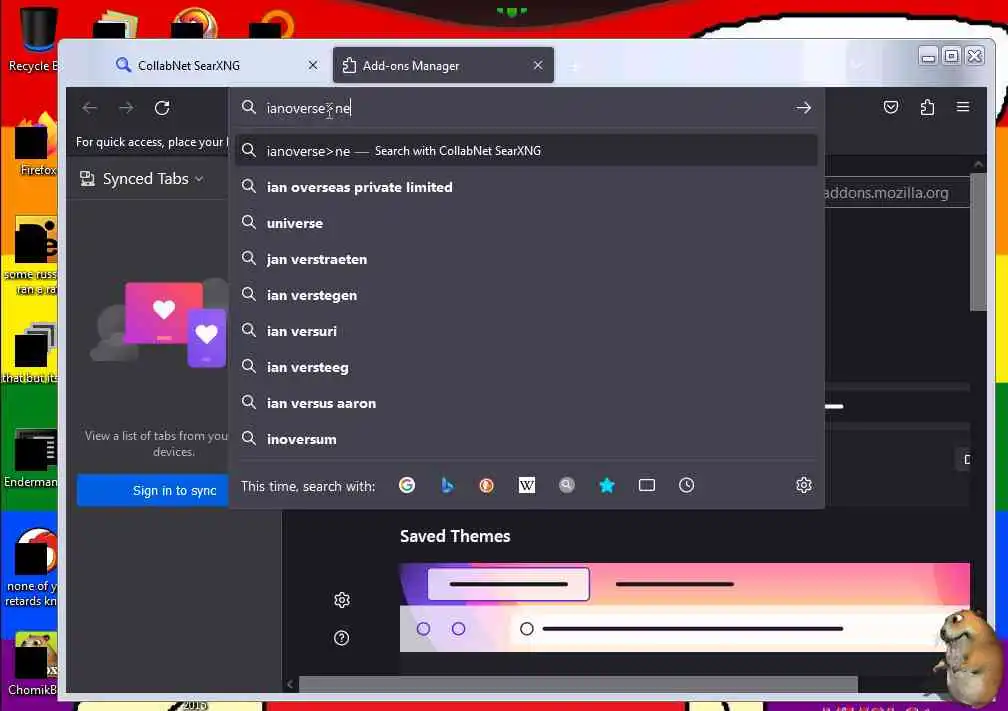Screen dimensions: 1008x711
Task: Choose the 'universe' suggestion
Action: (x=526, y=223)
